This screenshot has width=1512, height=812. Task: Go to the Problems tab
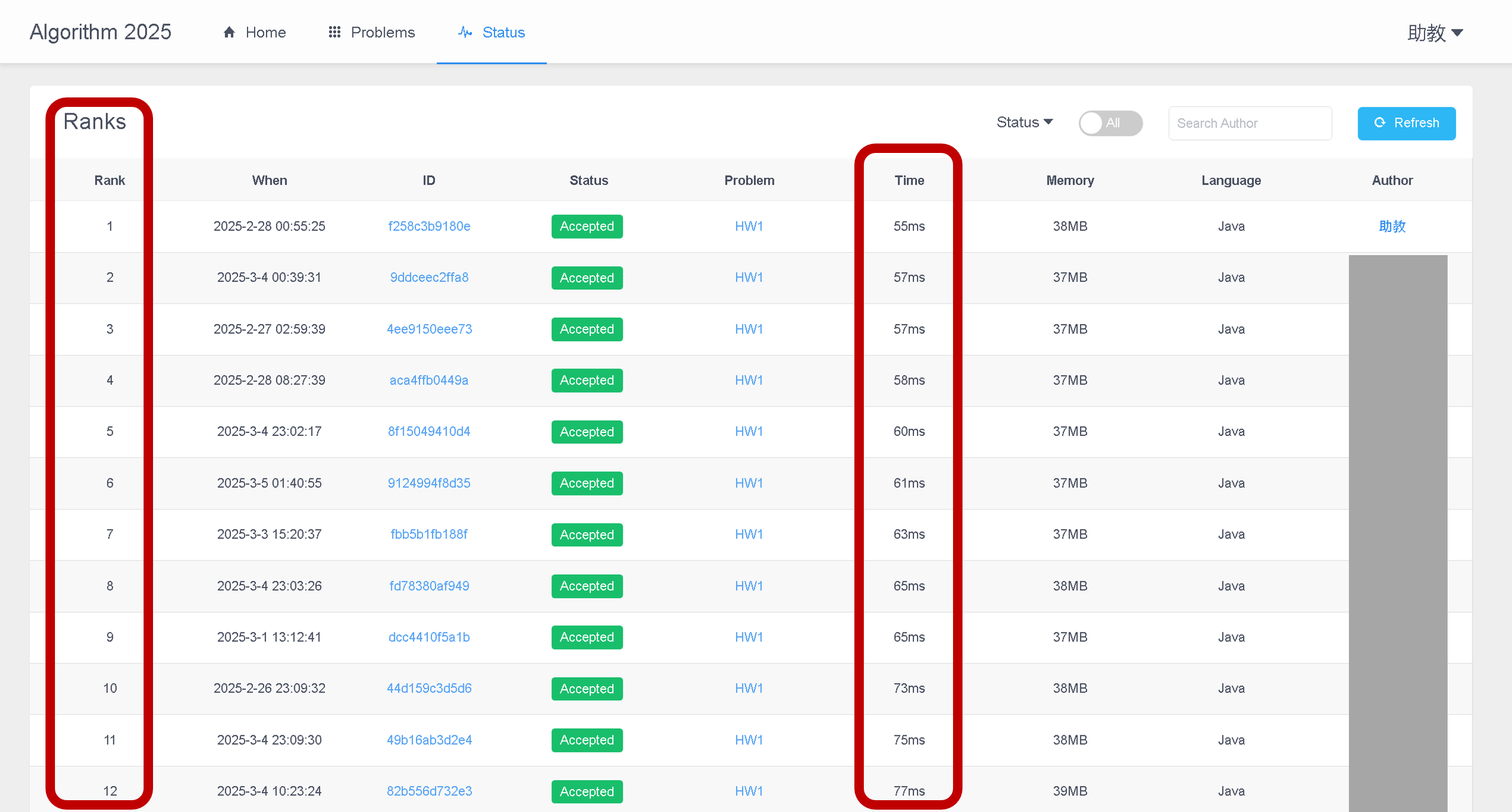(x=382, y=32)
